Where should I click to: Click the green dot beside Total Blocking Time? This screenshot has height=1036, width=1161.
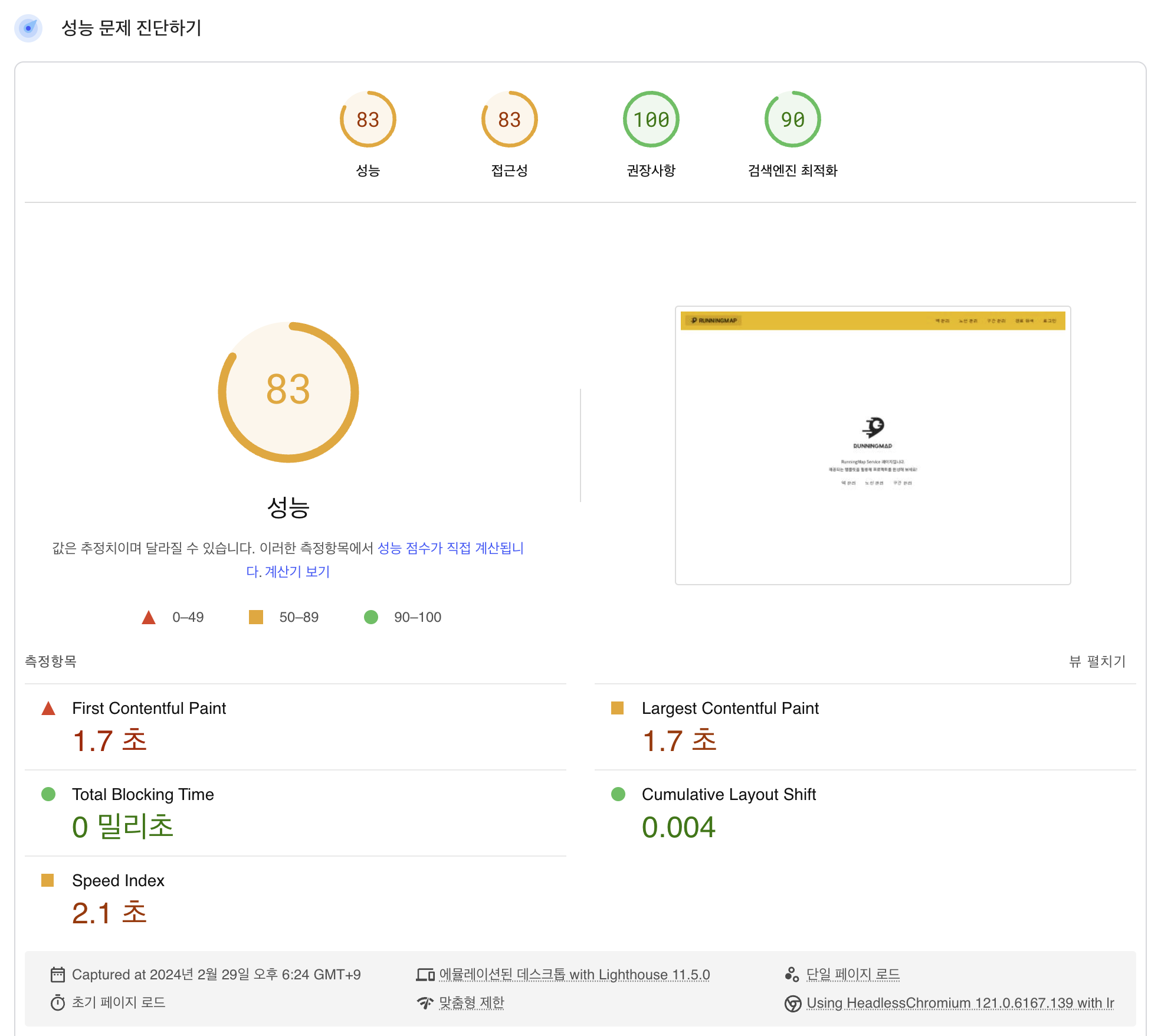[x=48, y=794]
